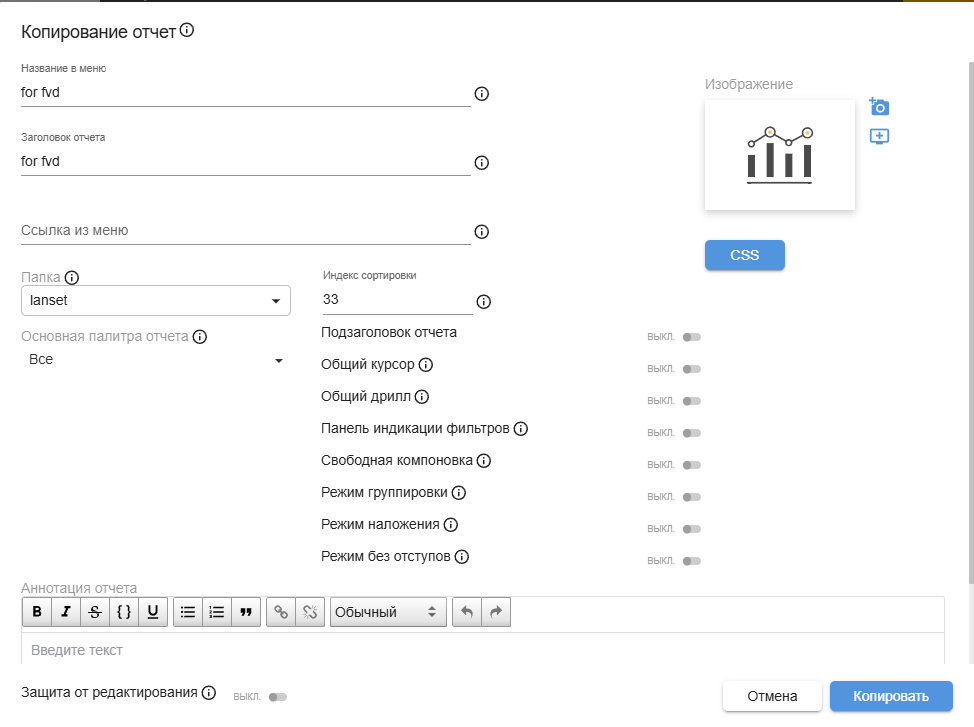This screenshot has width=974, height=727.
Task: Click the Ссылка из меню input field
Action: click(x=245, y=231)
